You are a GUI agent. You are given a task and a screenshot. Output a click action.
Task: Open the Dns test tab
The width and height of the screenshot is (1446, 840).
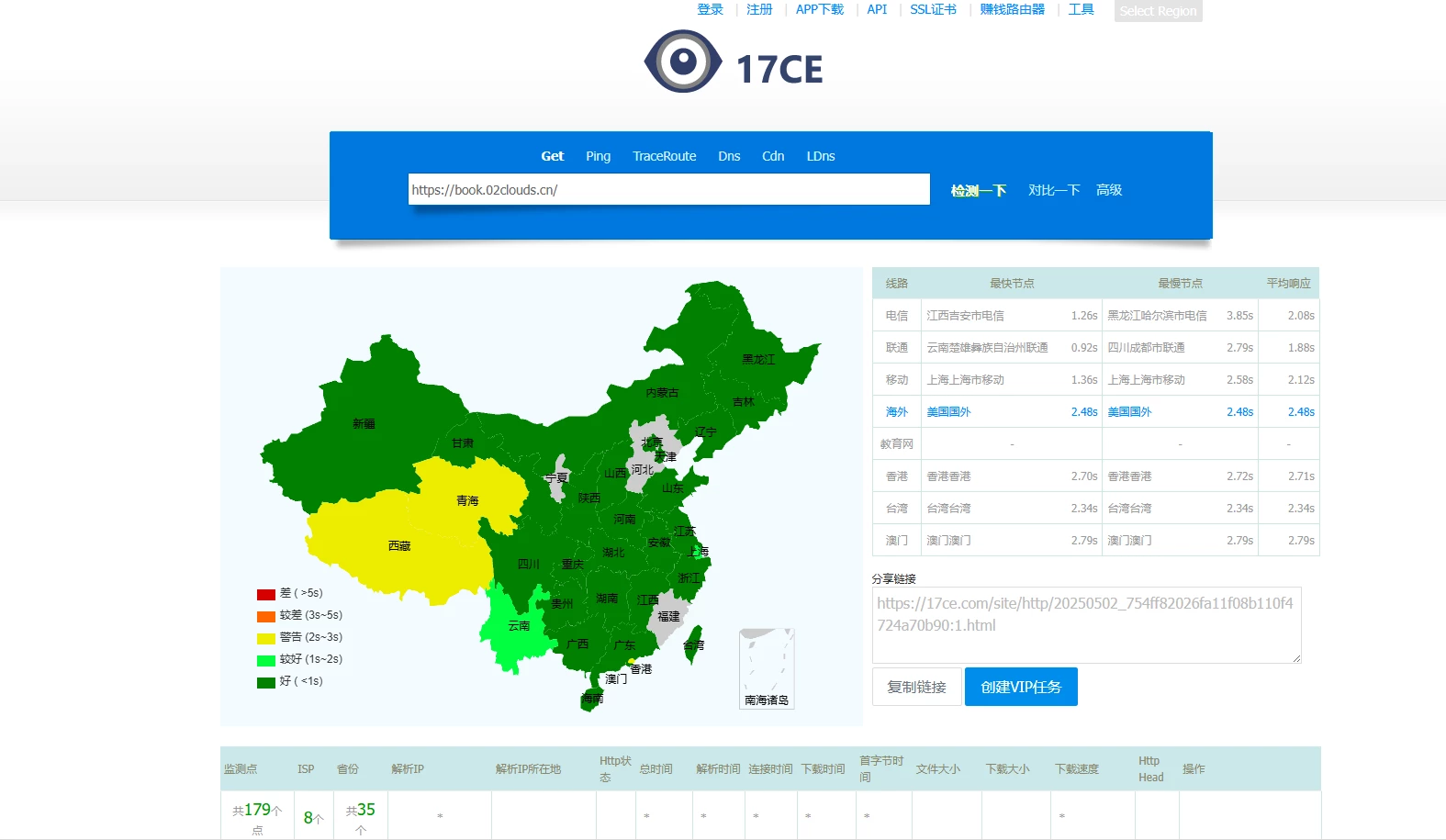pyautogui.click(x=729, y=156)
